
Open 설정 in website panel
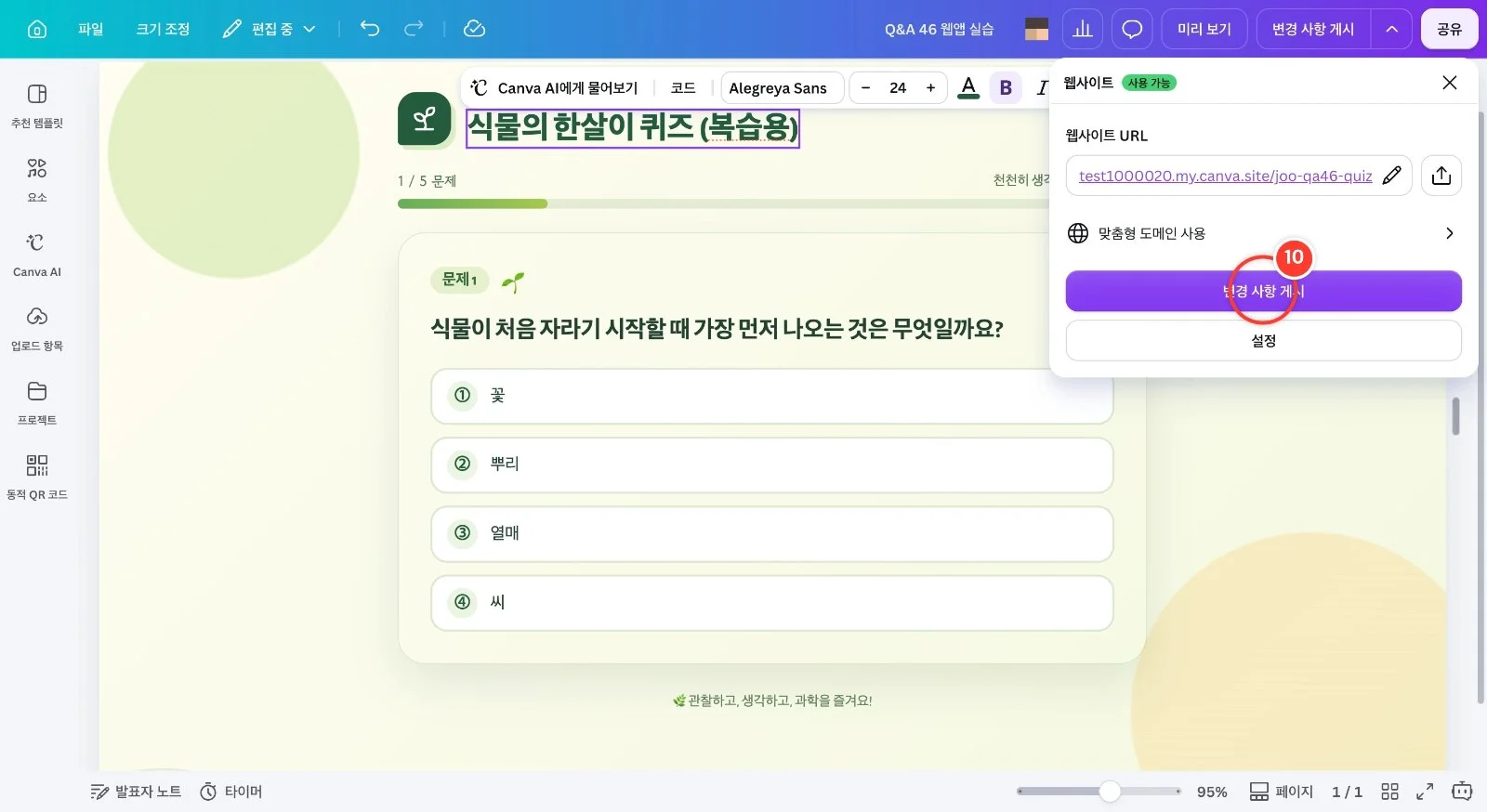[1263, 341]
